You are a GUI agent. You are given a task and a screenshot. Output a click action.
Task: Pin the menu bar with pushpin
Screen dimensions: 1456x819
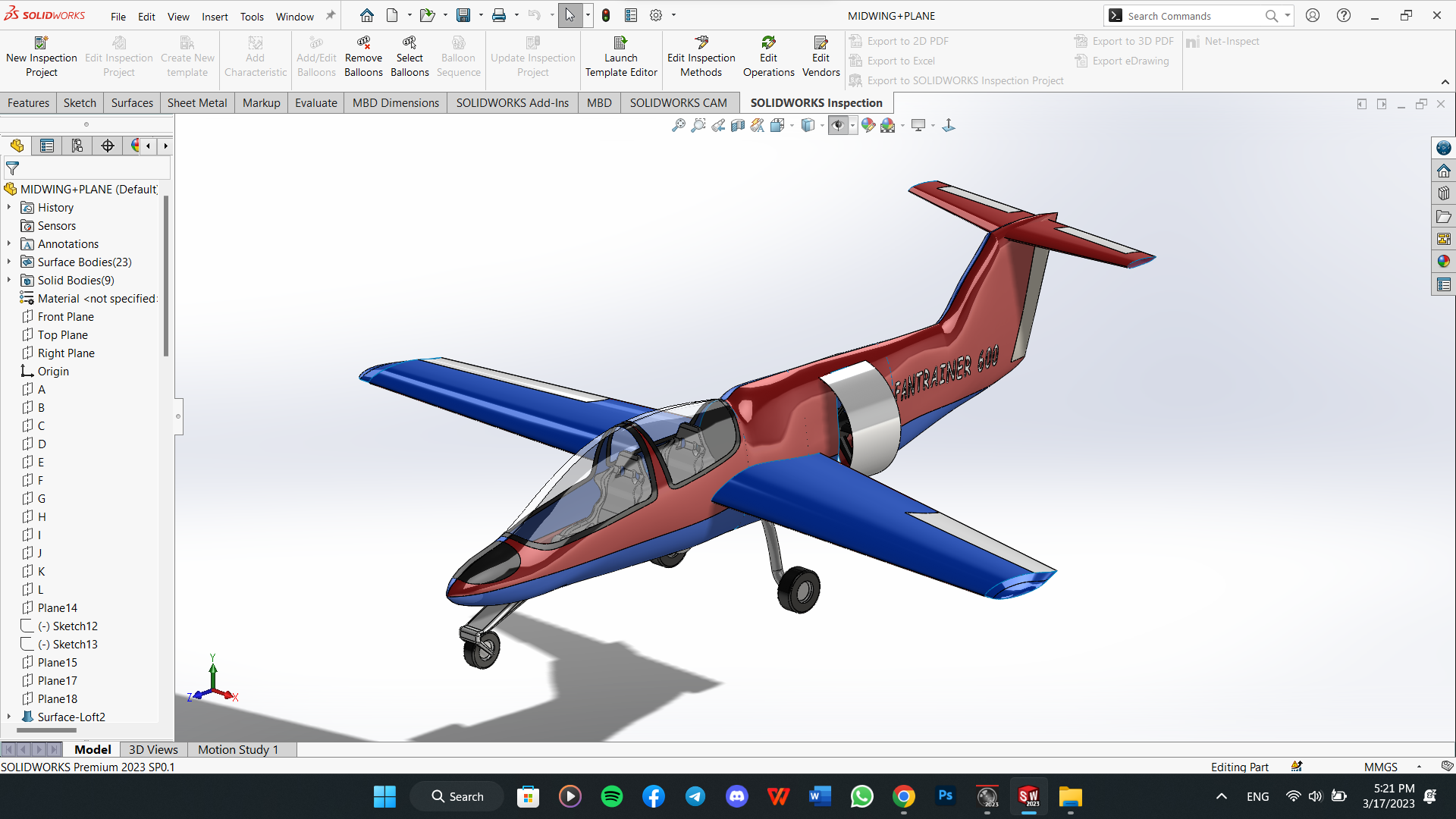[331, 15]
